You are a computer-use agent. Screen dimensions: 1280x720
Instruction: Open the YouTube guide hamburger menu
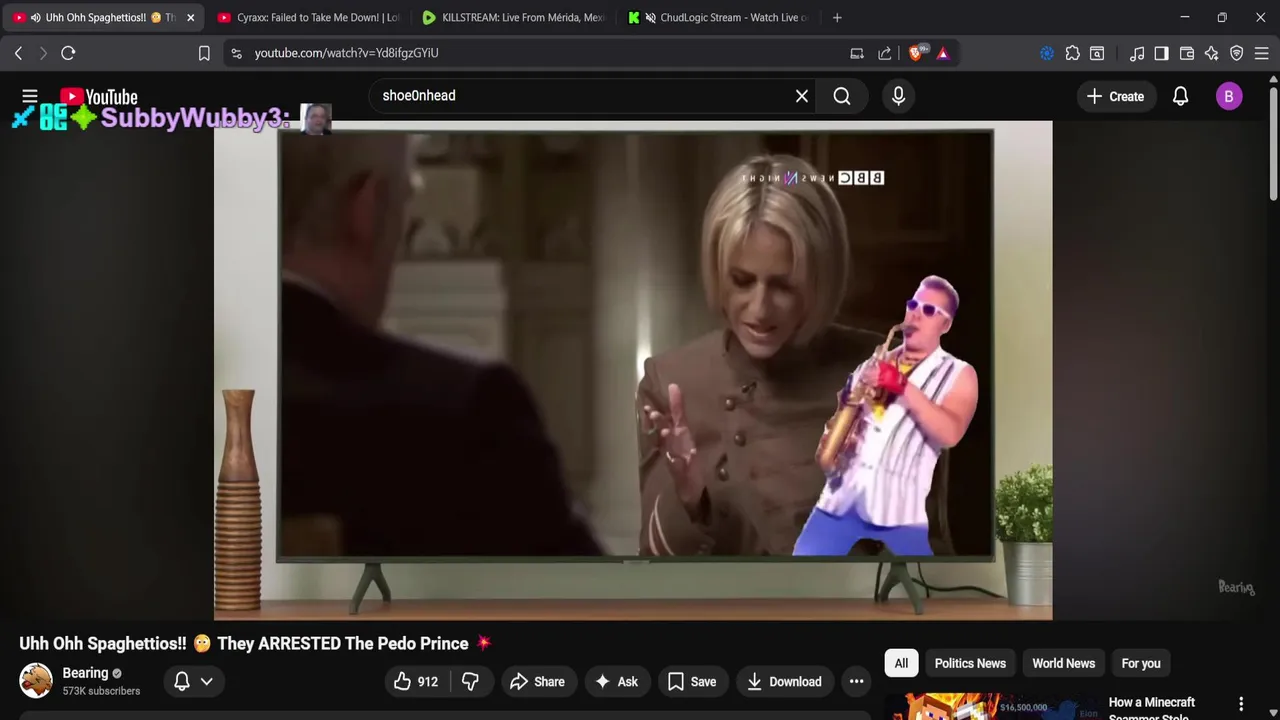pyautogui.click(x=30, y=96)
